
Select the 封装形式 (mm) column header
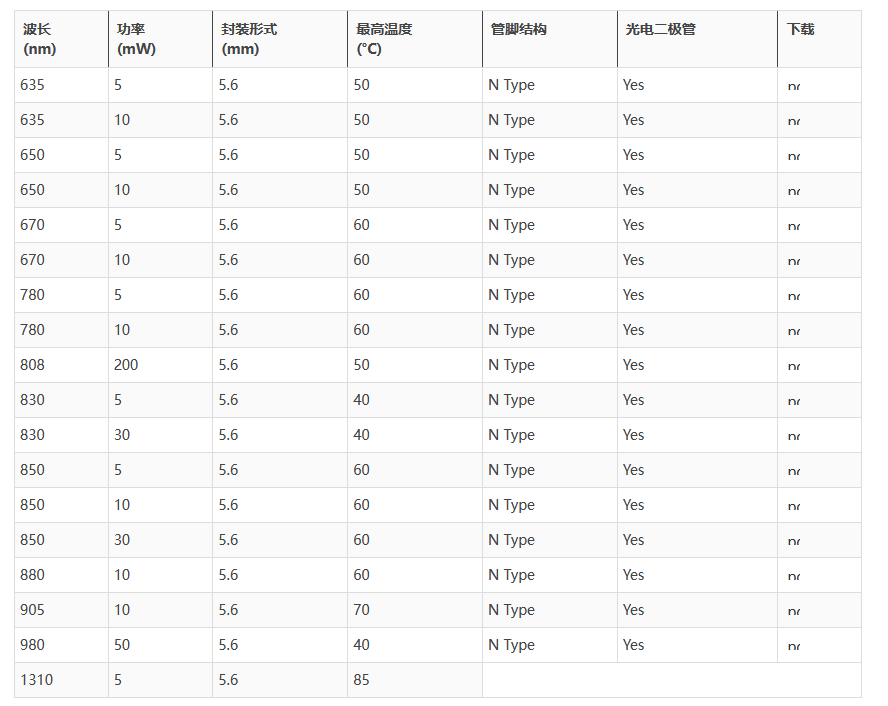click(249, 39)
